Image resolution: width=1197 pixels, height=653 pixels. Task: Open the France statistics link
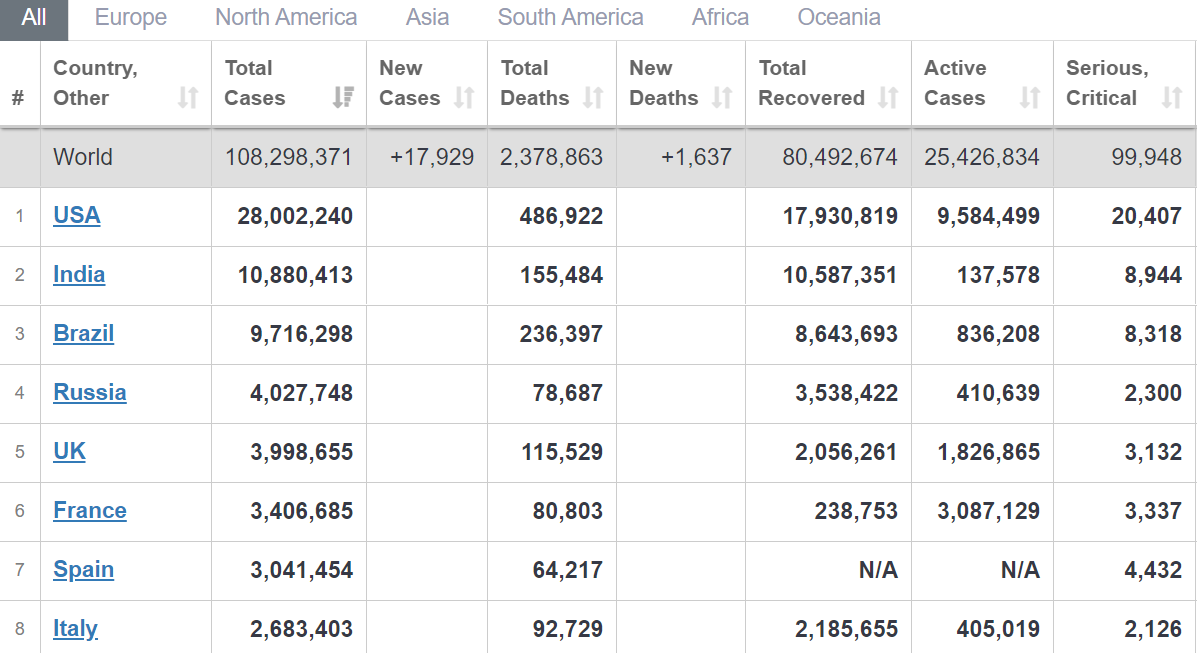[90, 510]
